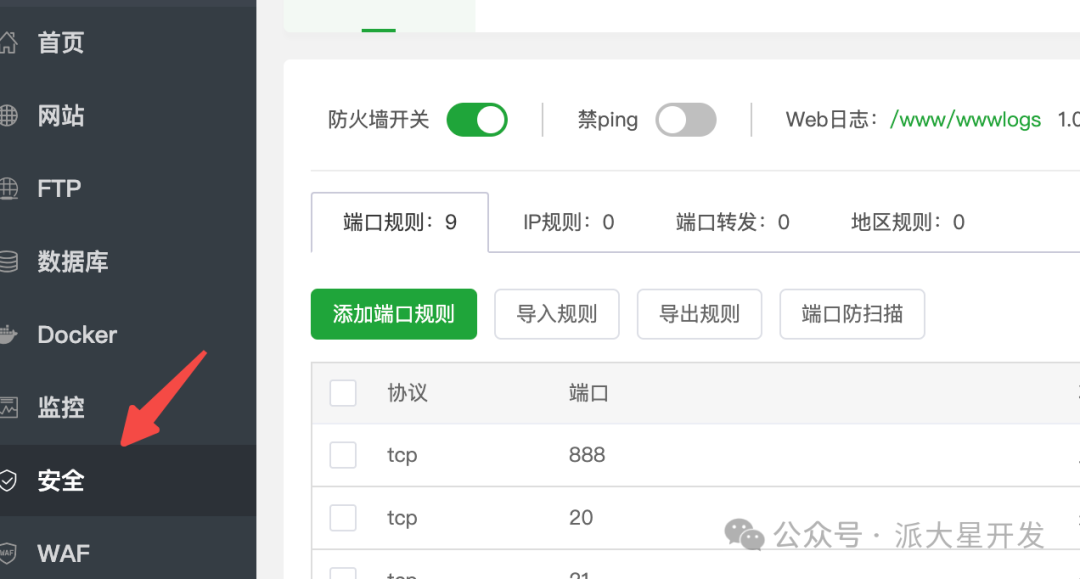This screenshot has width=1080, height=579.
Task: Click the 添加端口规则 button
Action: [394, 314]
